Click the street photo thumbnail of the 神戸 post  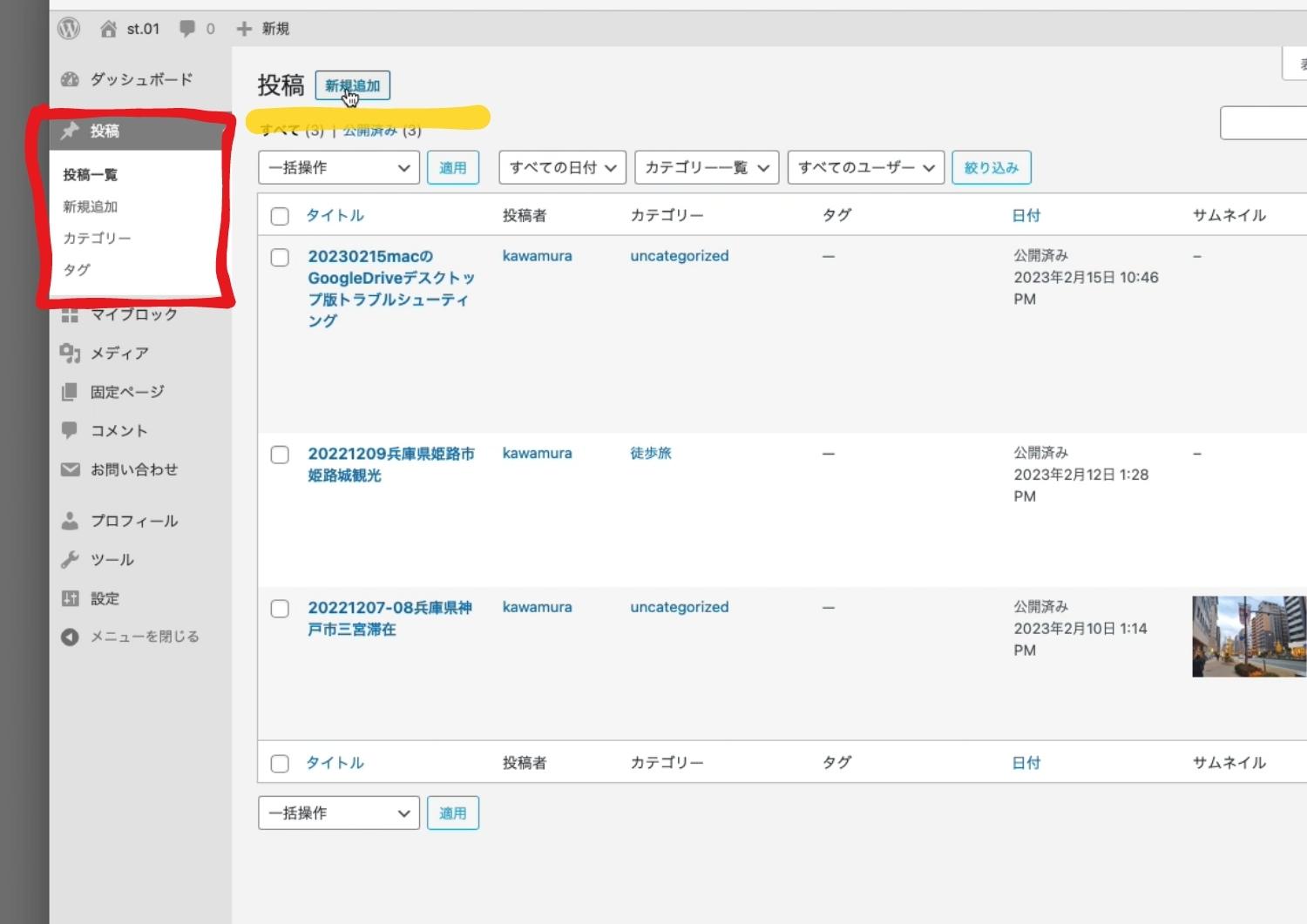pos(1249,637)
